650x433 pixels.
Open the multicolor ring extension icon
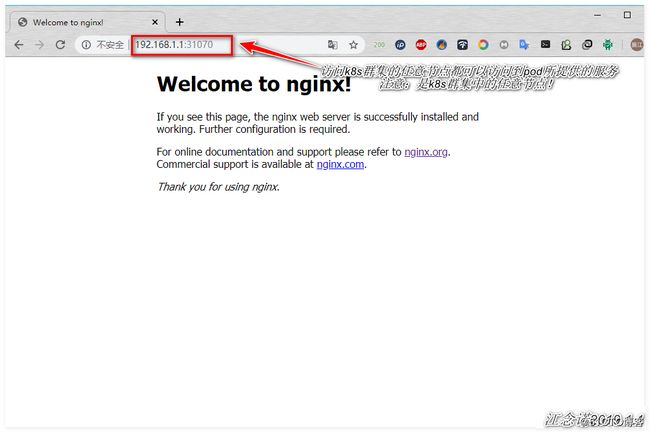point(483,45)
